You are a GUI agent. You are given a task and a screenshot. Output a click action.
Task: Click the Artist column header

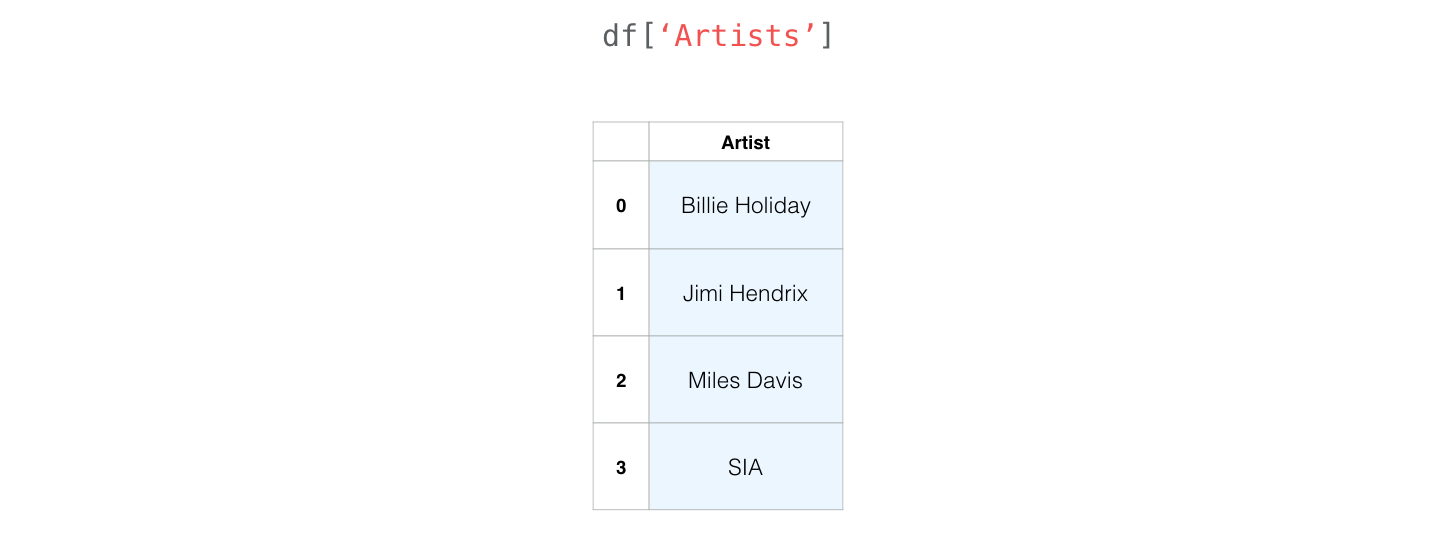(x=745, y=142)
